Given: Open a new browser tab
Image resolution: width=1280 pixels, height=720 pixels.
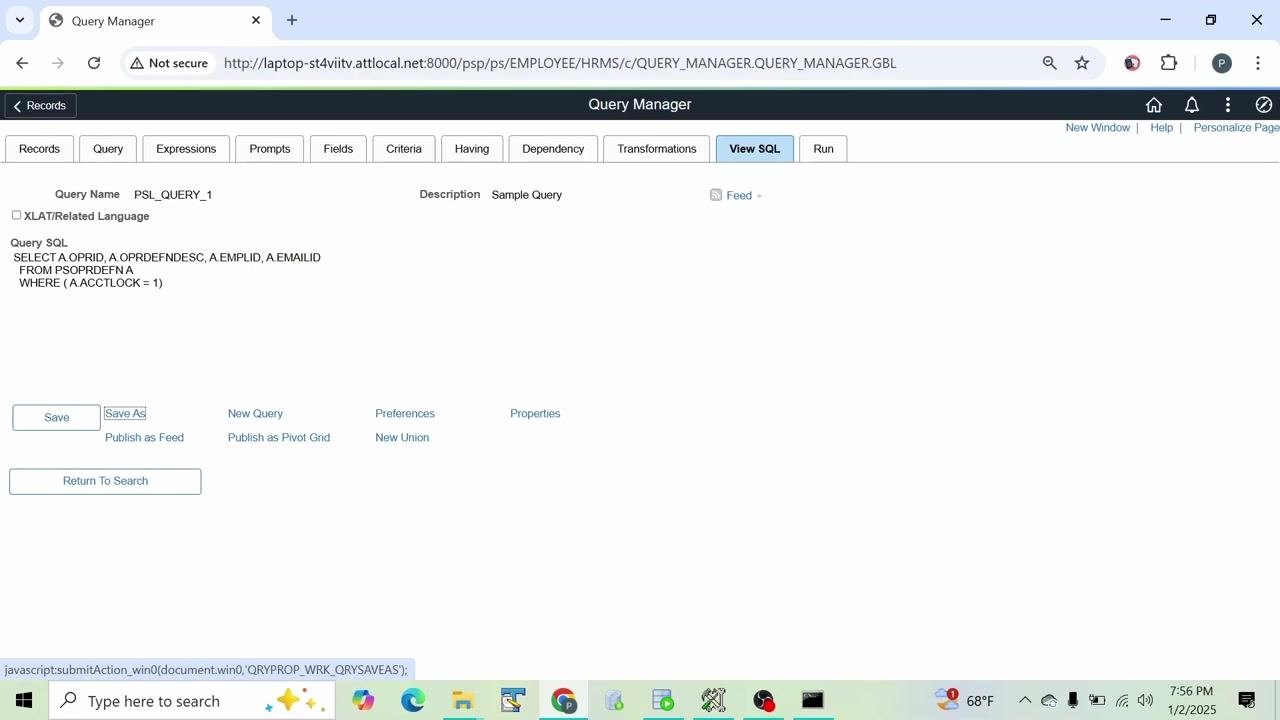Looking at the screenshot, I should click(292, 20).
